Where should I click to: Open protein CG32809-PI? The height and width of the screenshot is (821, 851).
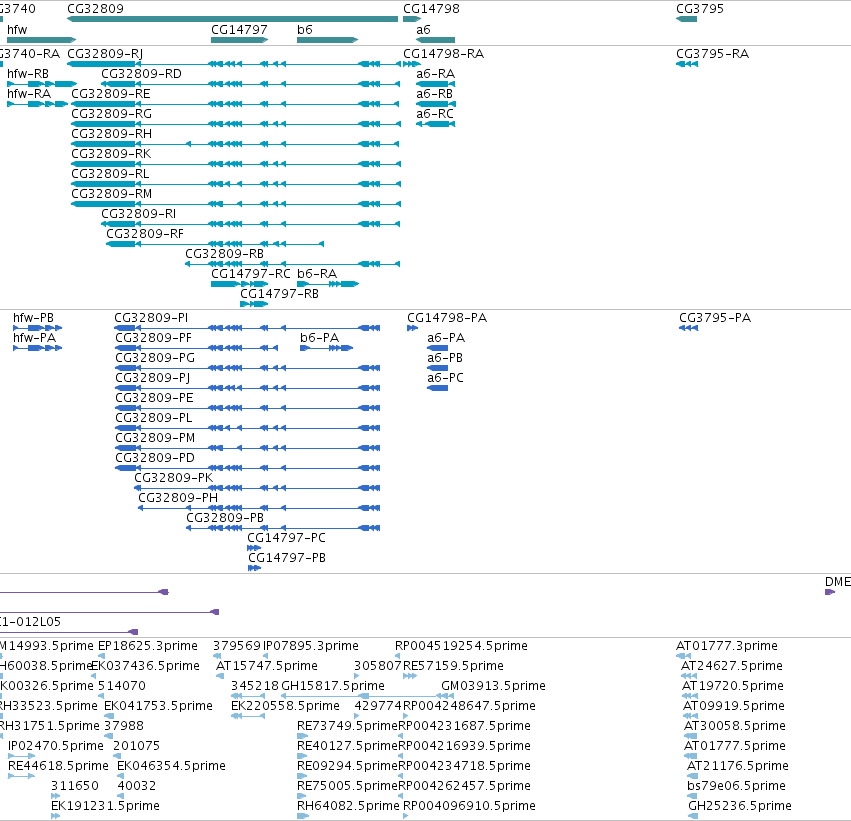pyautogui.click(x=247, y=328)
